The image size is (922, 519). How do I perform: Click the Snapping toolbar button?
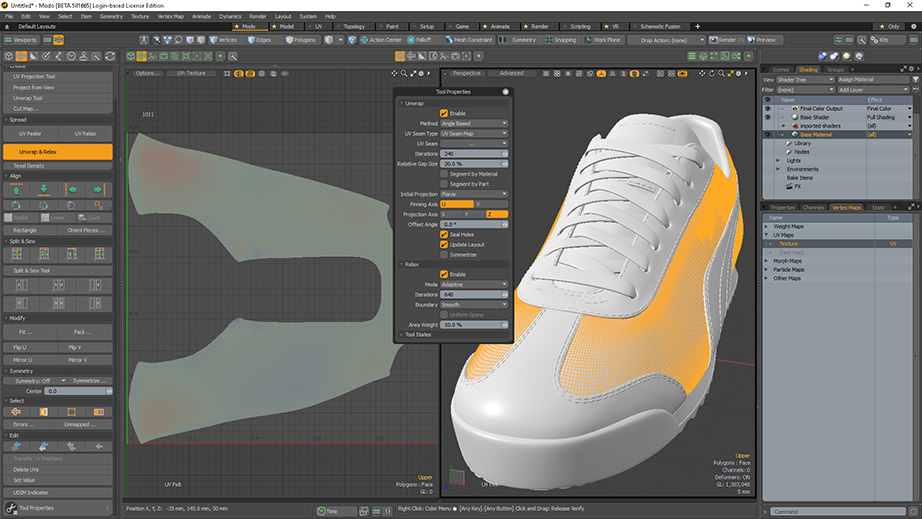point(561,40)
